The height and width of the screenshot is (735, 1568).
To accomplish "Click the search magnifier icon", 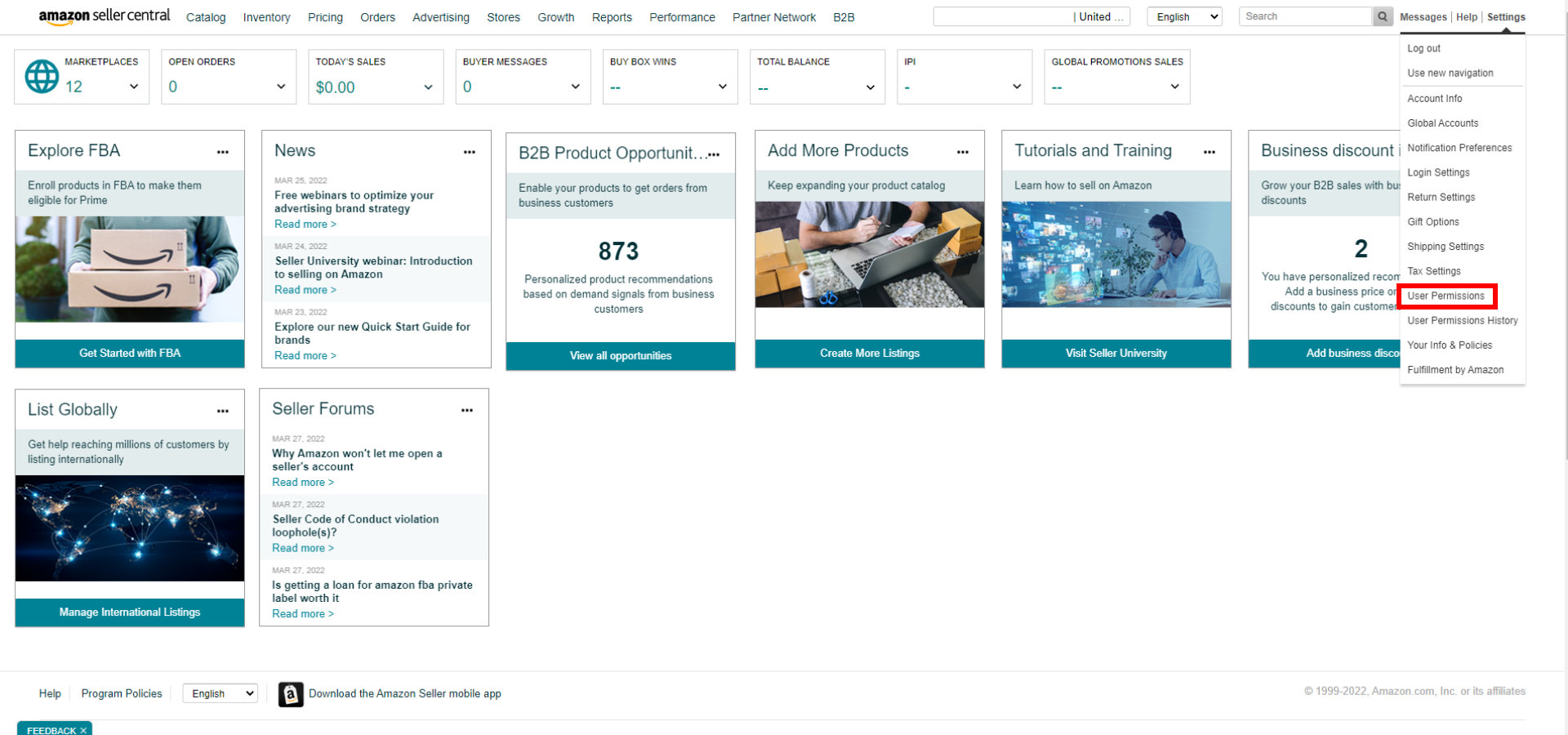I will [x=1383, y=16].
